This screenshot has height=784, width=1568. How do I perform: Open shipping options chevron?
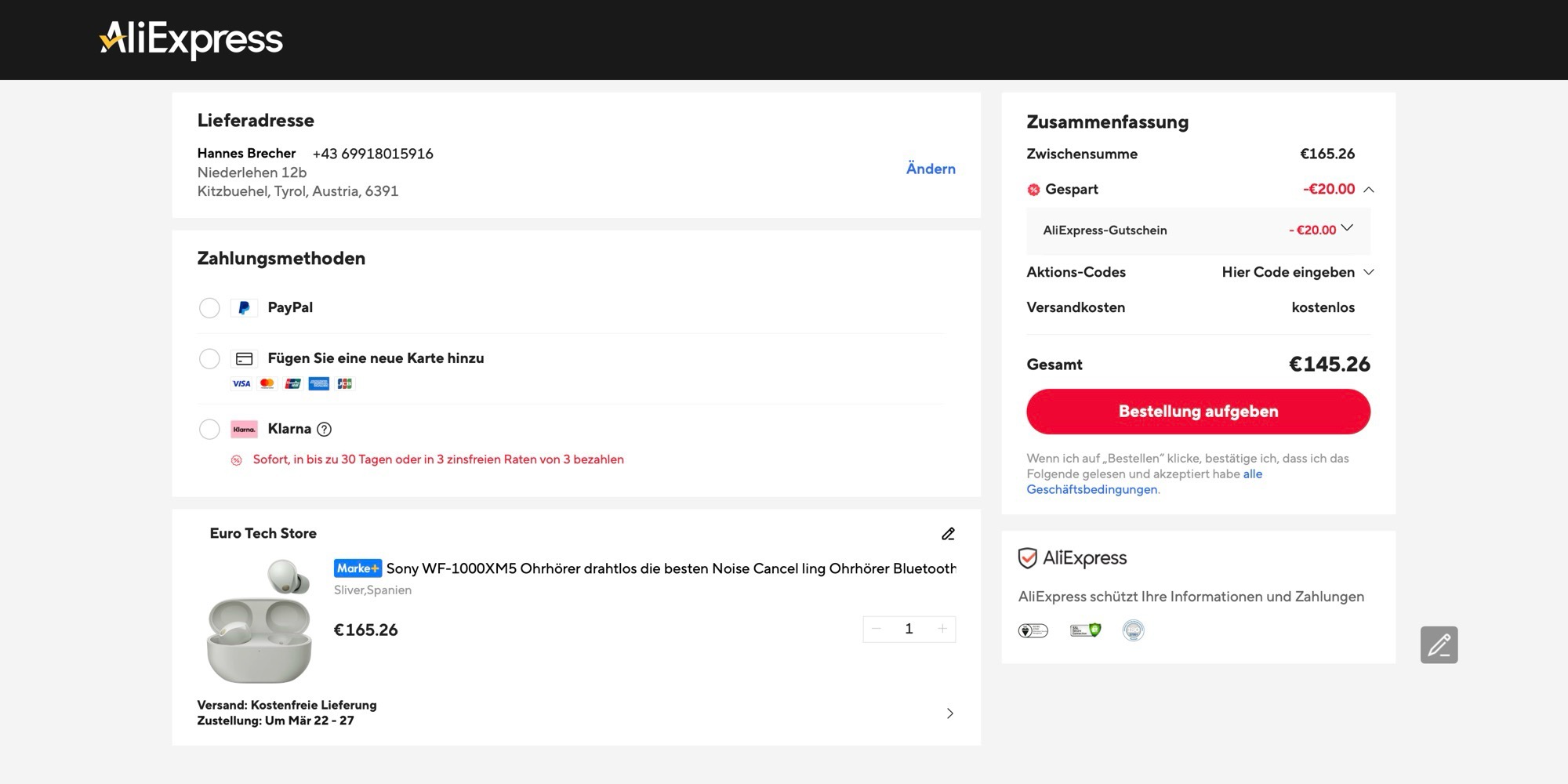coord(949,713)
